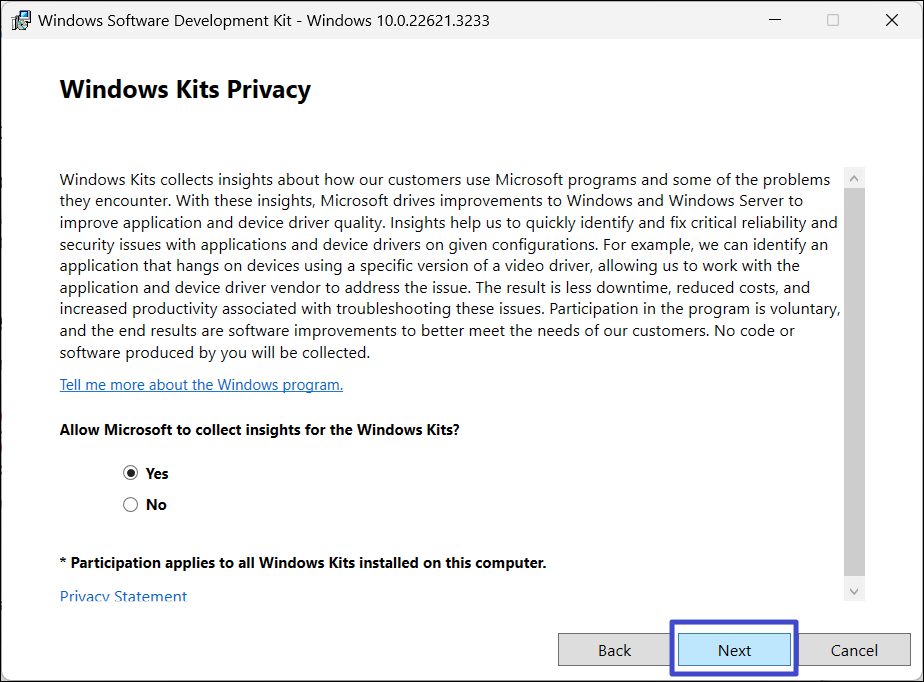Click the participation note about all Windows Kits
Viewport: 924px width, 682px height.
(x=303, y=563)
